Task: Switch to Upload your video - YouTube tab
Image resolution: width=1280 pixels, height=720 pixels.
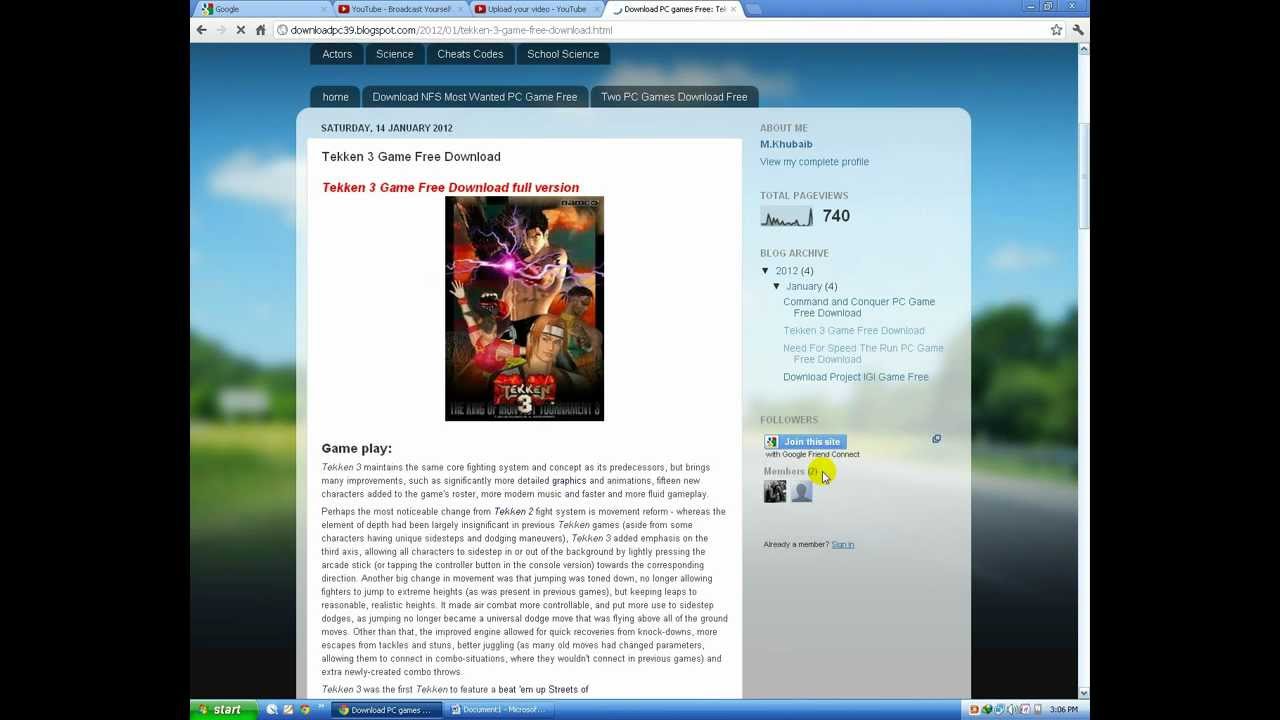Action: pos(536,9)
